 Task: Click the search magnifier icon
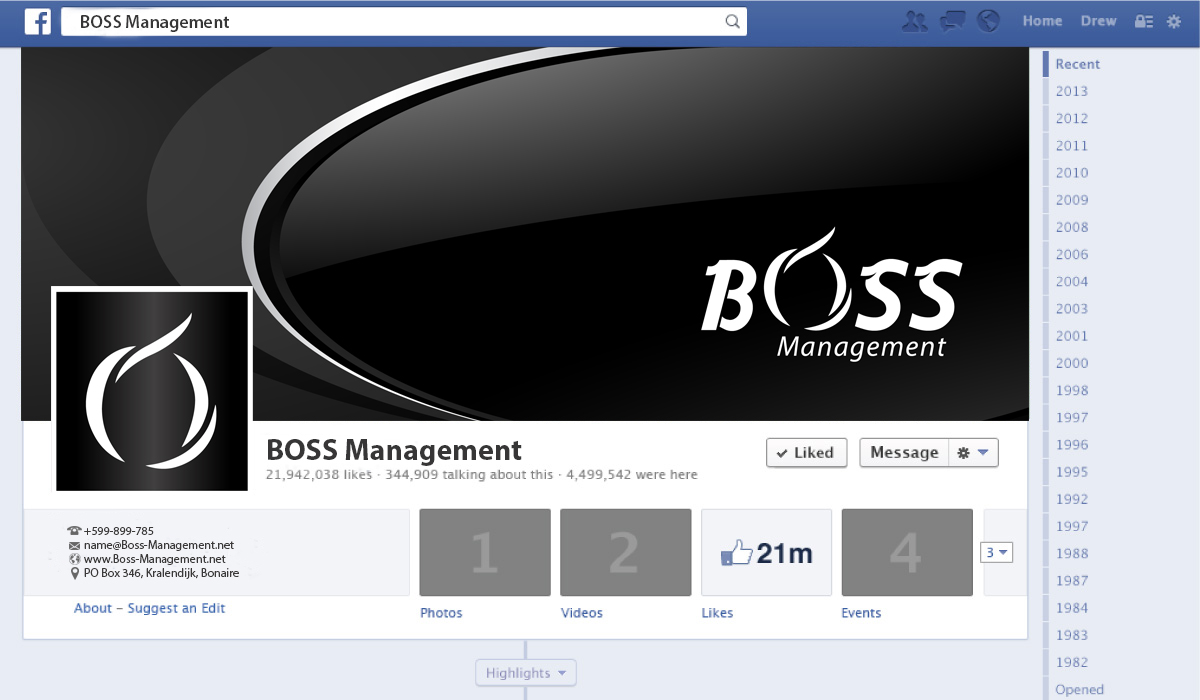pyautogui.click(x=732, y=22)
